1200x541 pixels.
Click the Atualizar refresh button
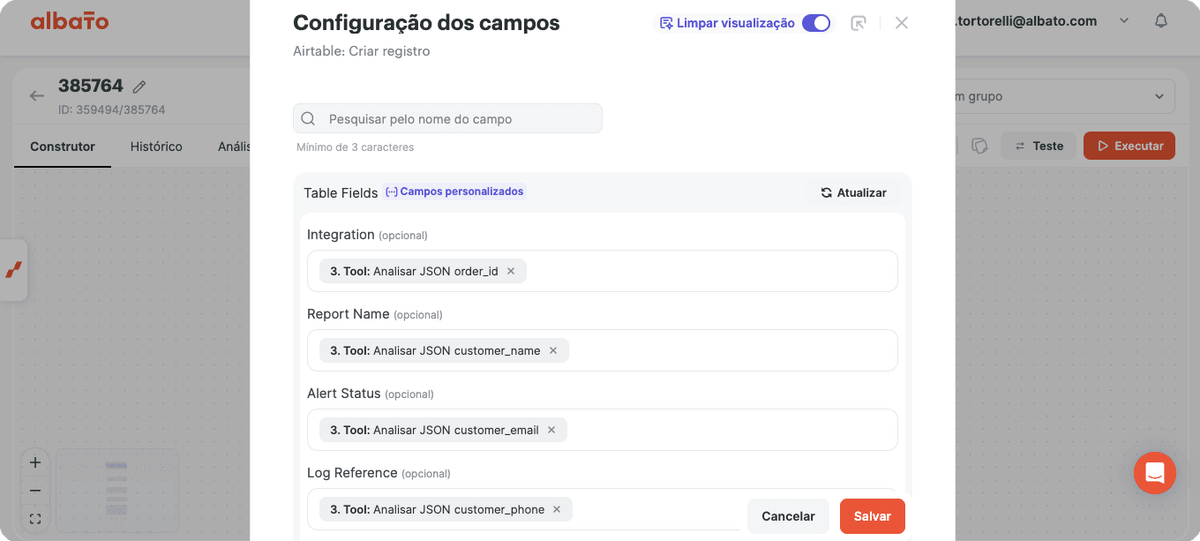coord(854,193)
